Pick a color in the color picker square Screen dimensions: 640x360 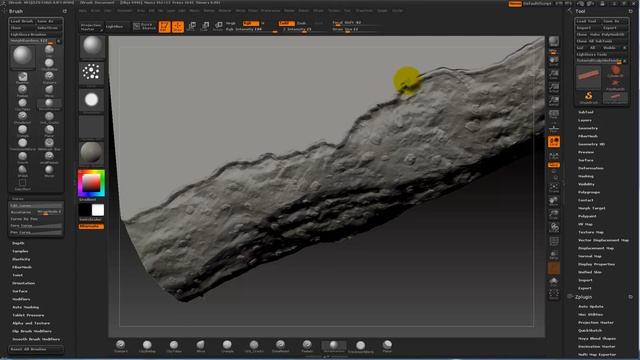point(91,183)
